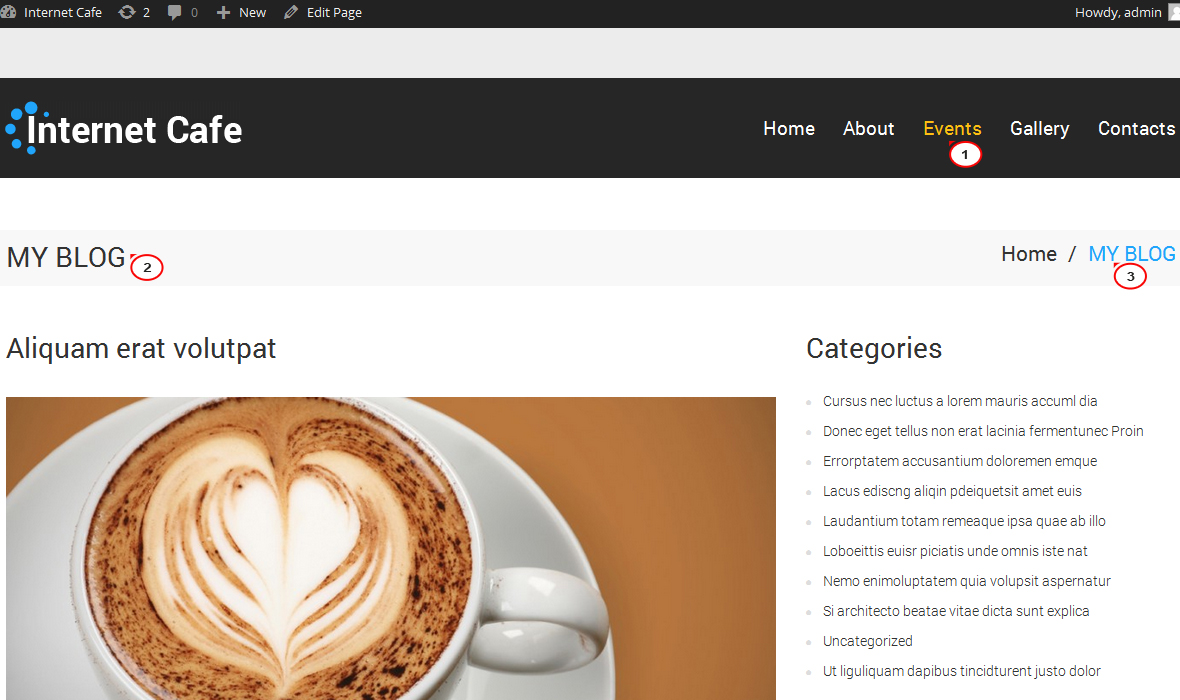Image resolution: width=1180 pixels, height=700 pixels.
Task: Open category Errorptatem accusantium doloremen emque
Action: [x=960, y=461]
